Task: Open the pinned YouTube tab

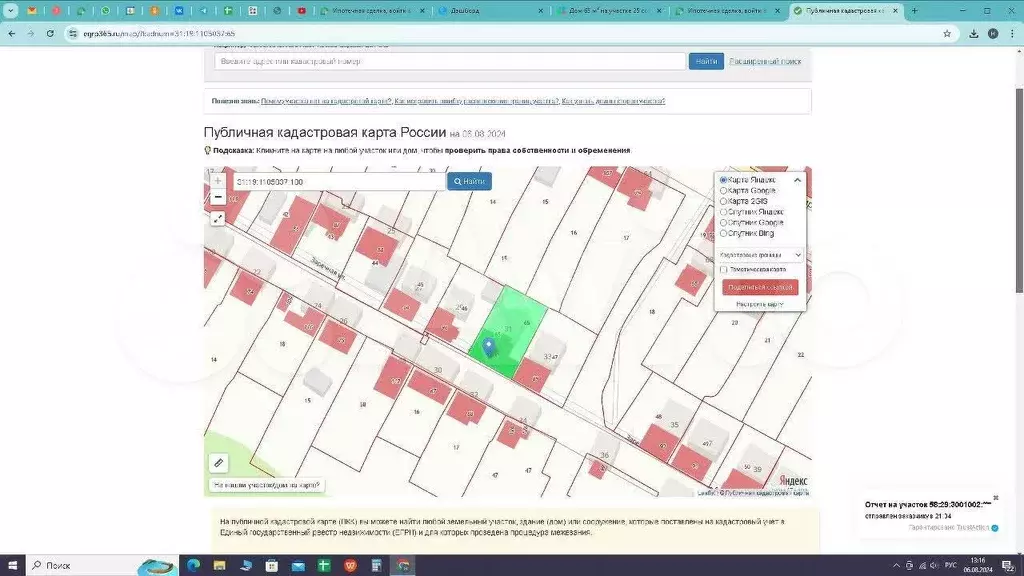Action: point(302,10)
